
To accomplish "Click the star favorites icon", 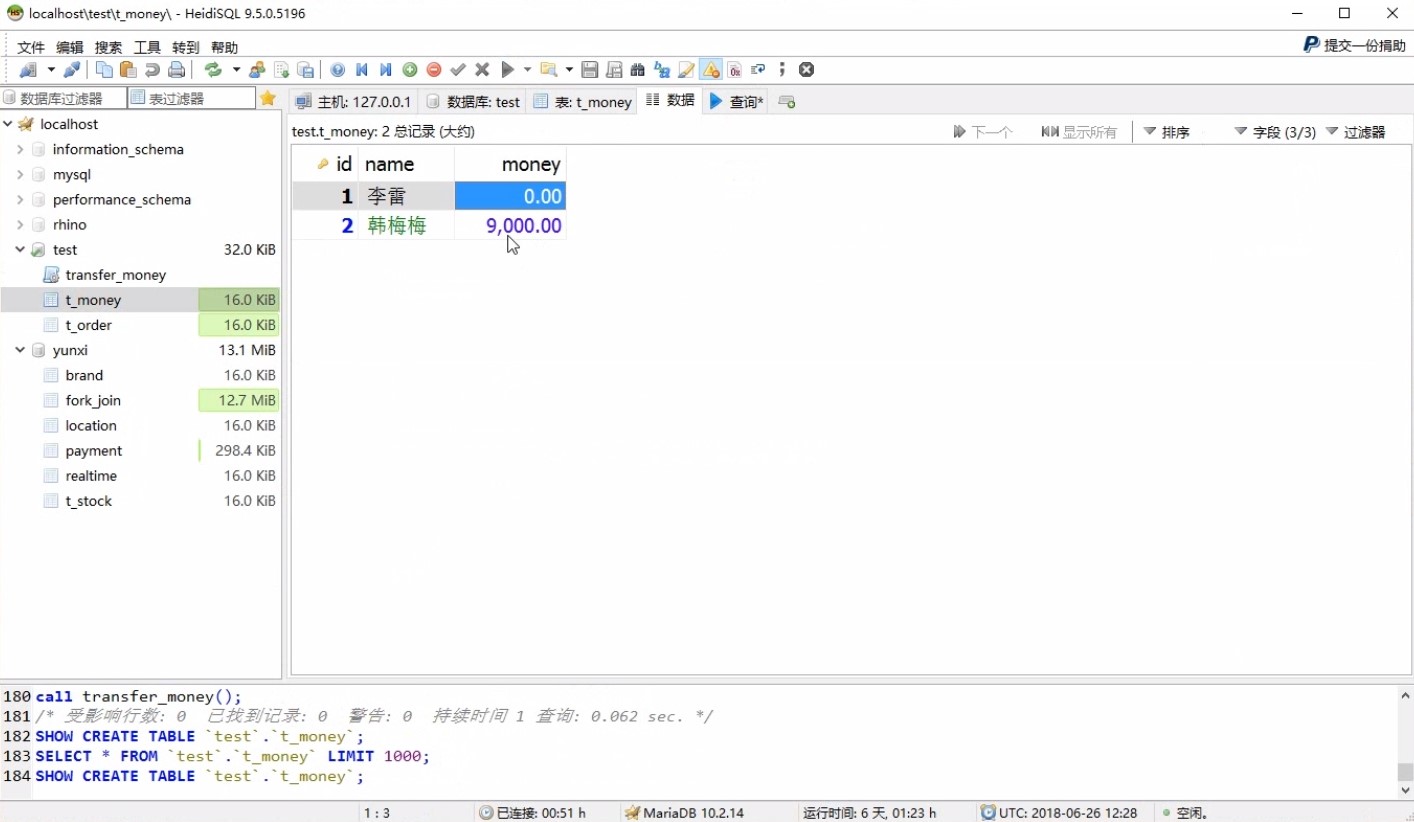I will 268,98.
